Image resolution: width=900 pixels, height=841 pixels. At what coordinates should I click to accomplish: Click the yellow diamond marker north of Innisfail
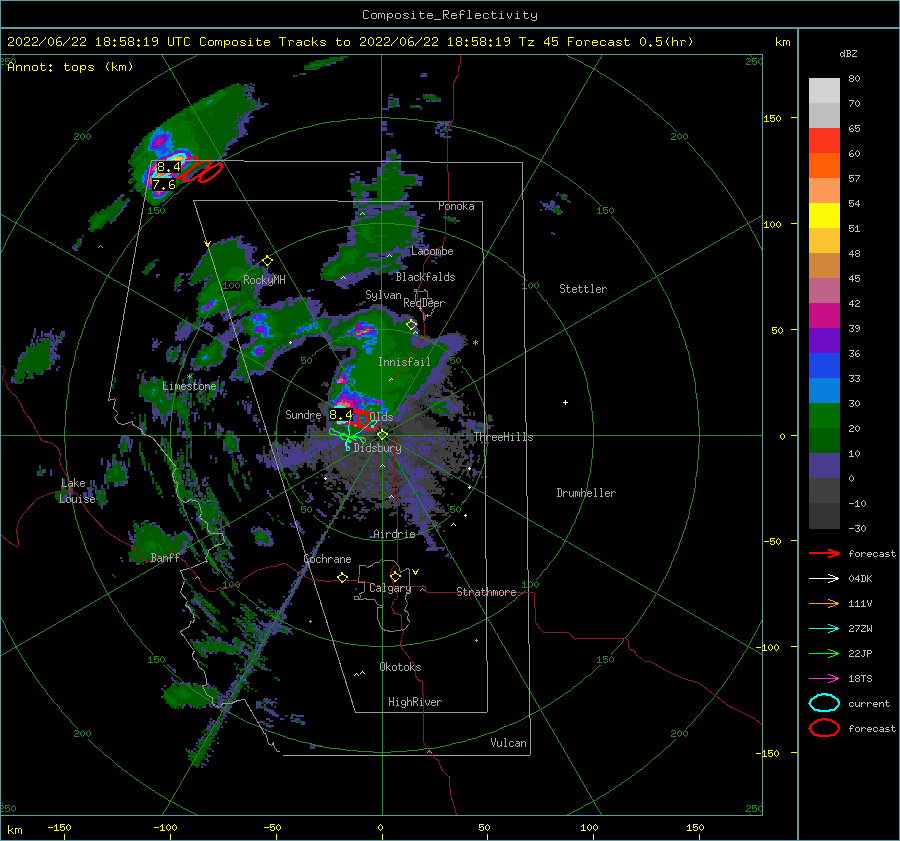[412, 325]
